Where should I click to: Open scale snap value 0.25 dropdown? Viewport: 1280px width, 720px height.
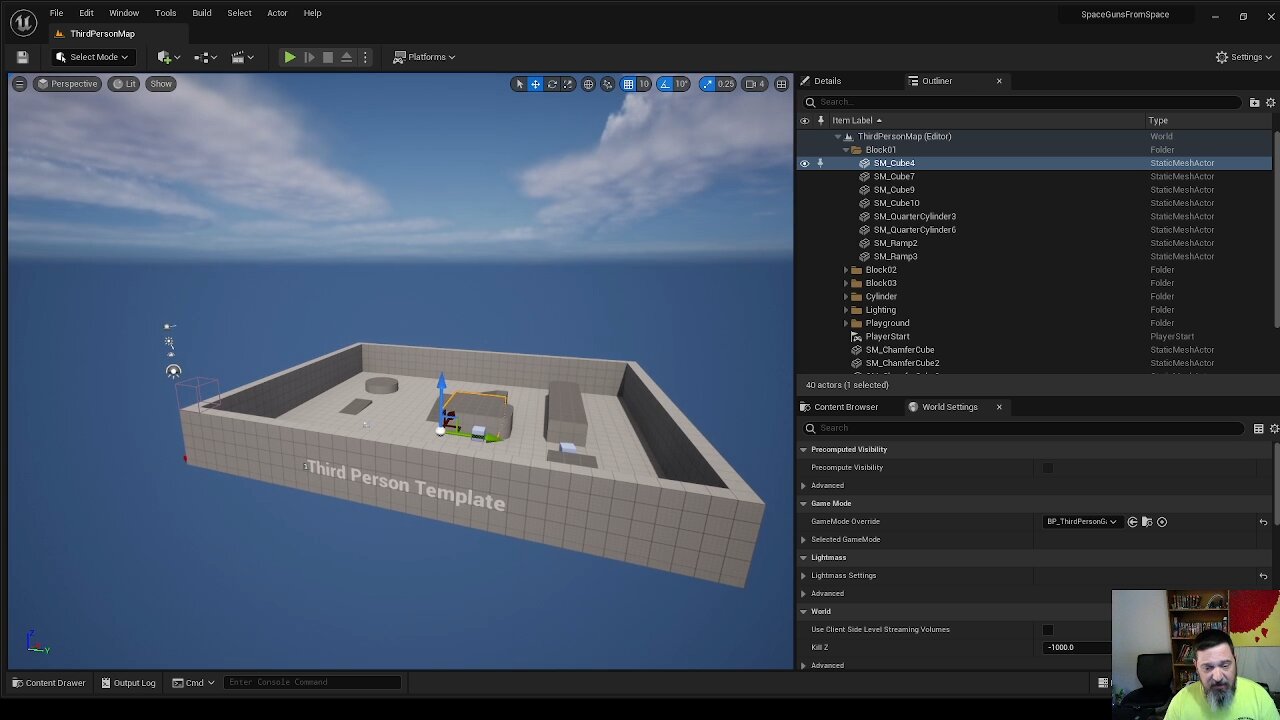point(726,84)
